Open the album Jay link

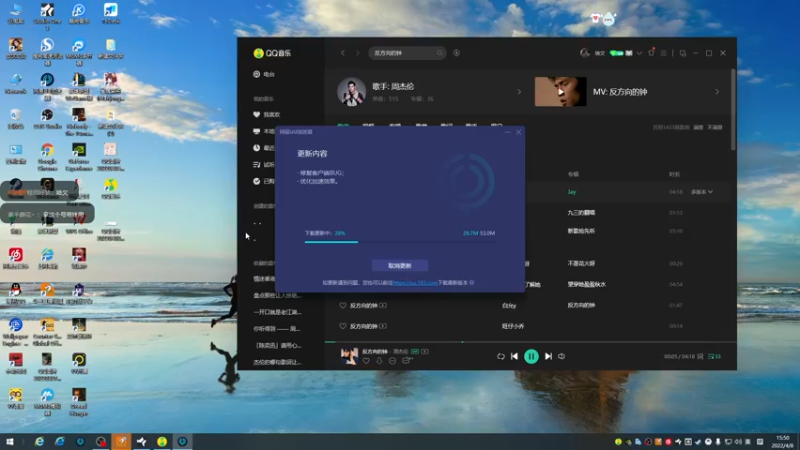[572, 192]
